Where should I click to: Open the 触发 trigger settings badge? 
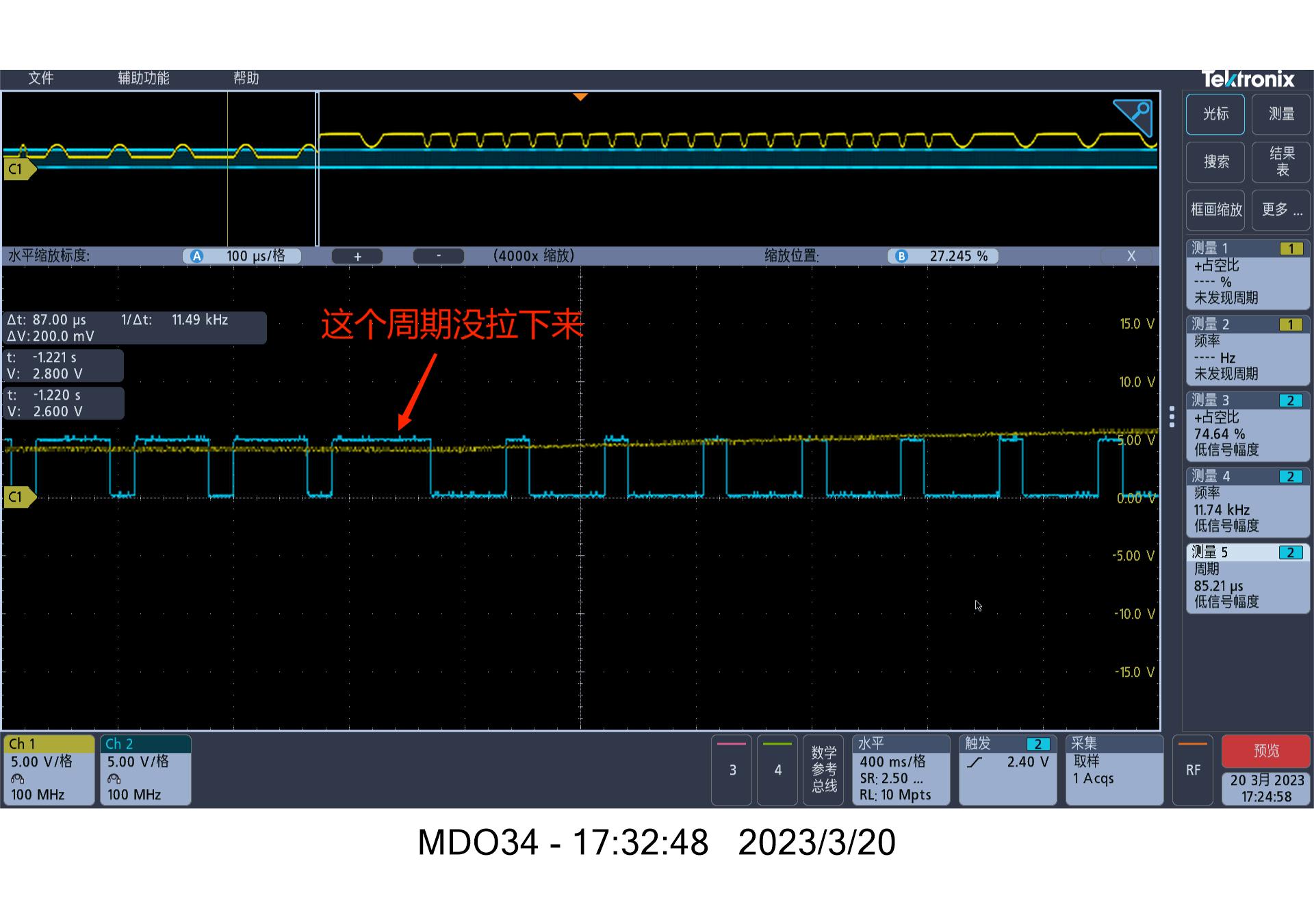pyautogui.click(x=1007, y=769)
